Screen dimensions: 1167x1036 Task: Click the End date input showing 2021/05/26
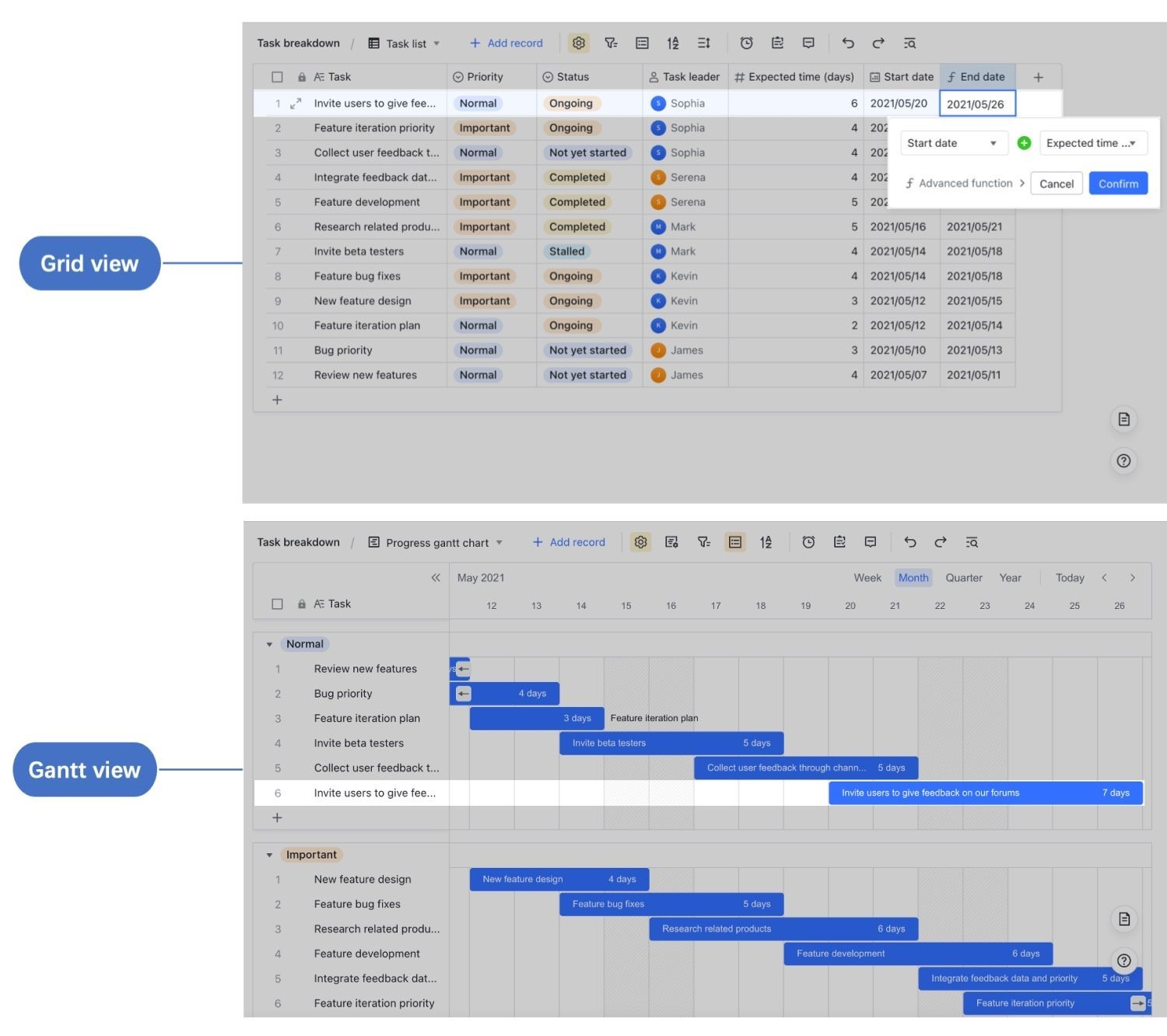977,103
